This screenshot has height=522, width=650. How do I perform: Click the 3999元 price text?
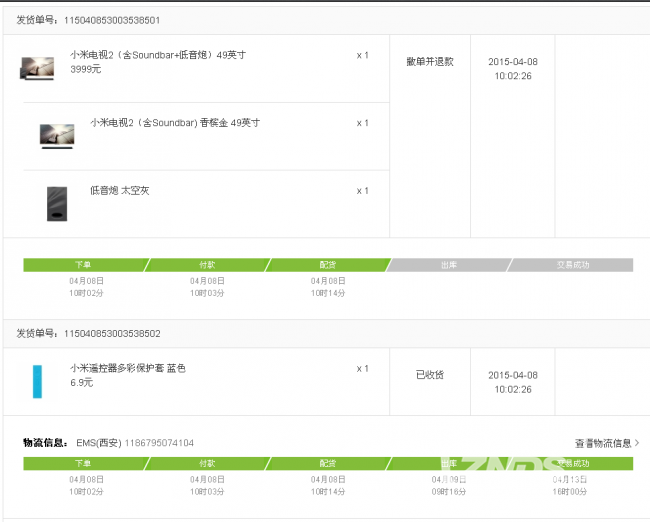(85, 69)
